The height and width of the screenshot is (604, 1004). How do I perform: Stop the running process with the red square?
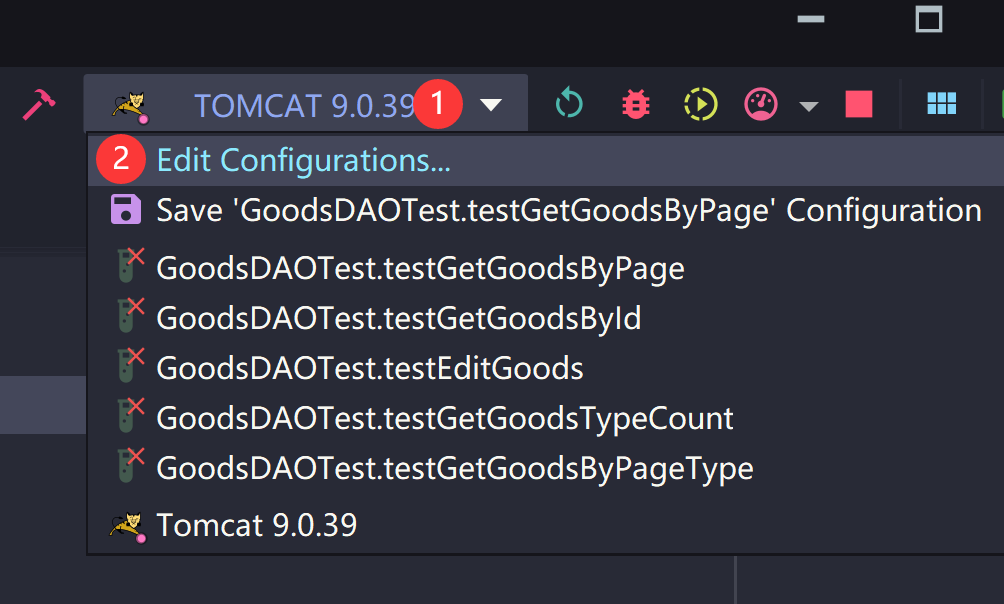(x=858, y=104)
